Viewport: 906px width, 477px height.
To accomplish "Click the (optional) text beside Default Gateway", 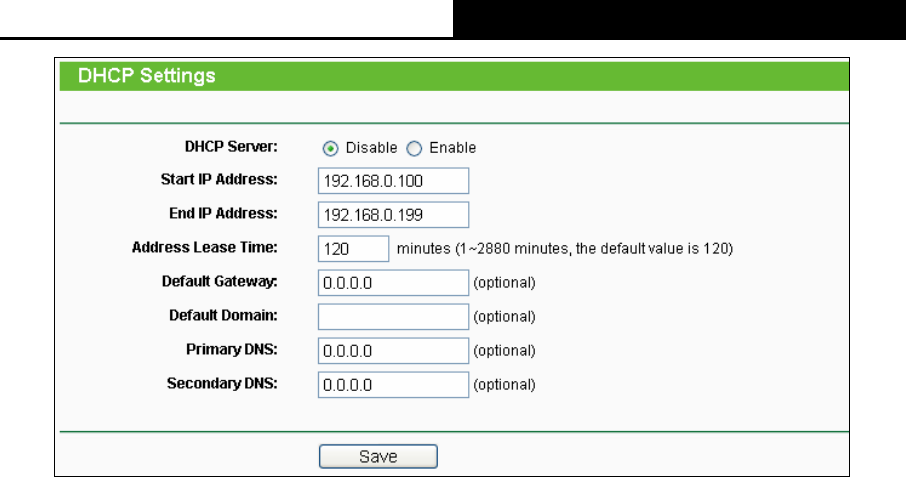I will (x=504, y=283).
